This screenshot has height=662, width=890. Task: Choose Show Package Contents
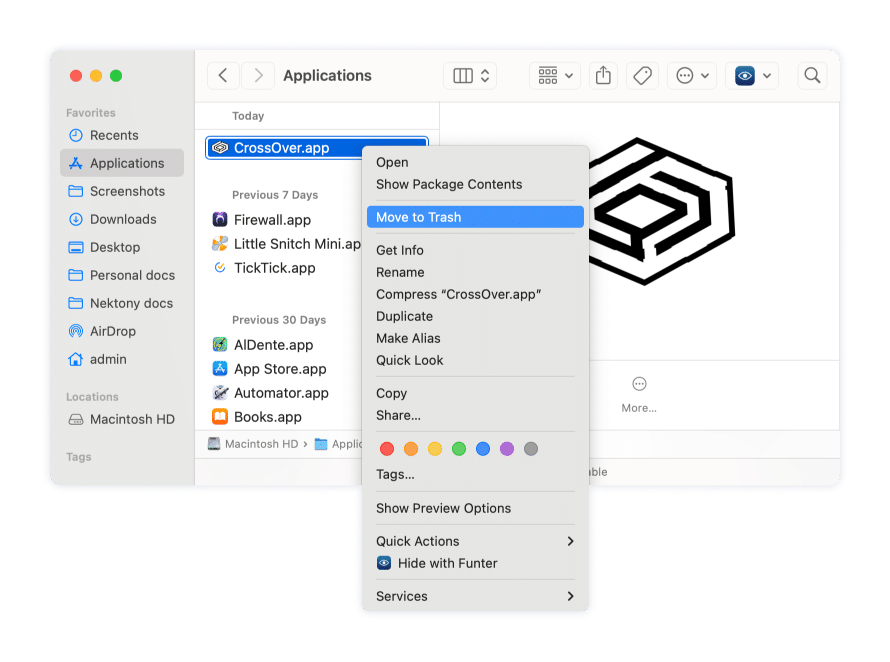pos(475,185)
